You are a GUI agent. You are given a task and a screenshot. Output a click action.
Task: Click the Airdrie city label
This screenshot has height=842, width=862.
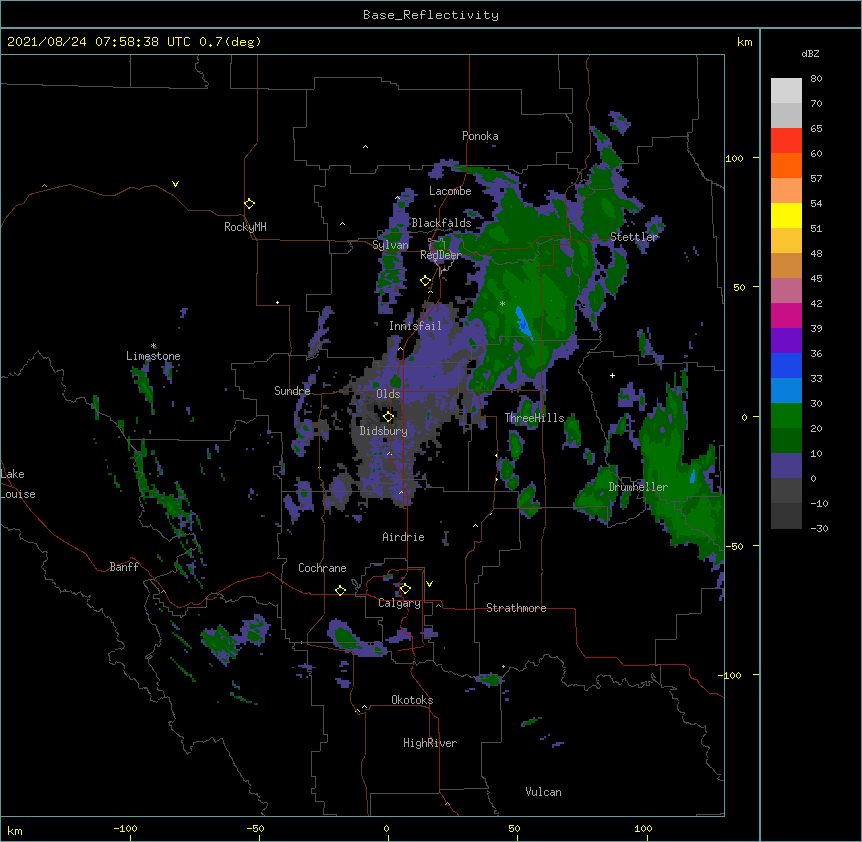(x=404, y=537)
